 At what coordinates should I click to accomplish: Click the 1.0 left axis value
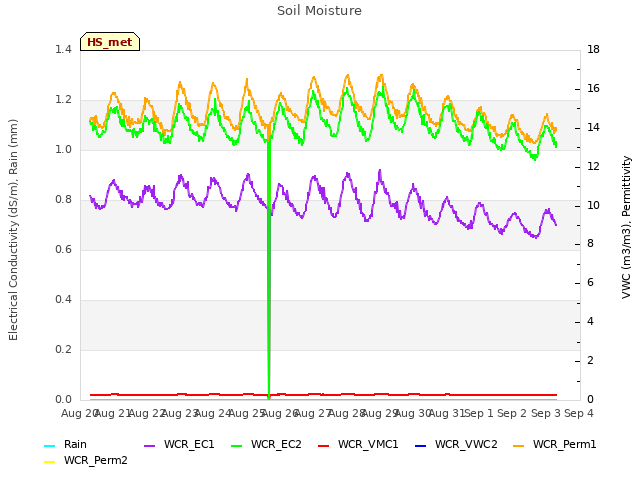click(x=63, y=150)
